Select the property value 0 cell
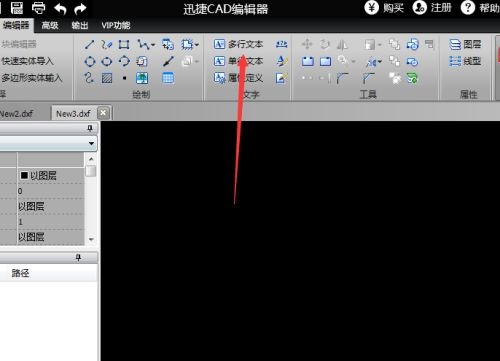Screen dimensions: 500x361 [x=51, y=191]
